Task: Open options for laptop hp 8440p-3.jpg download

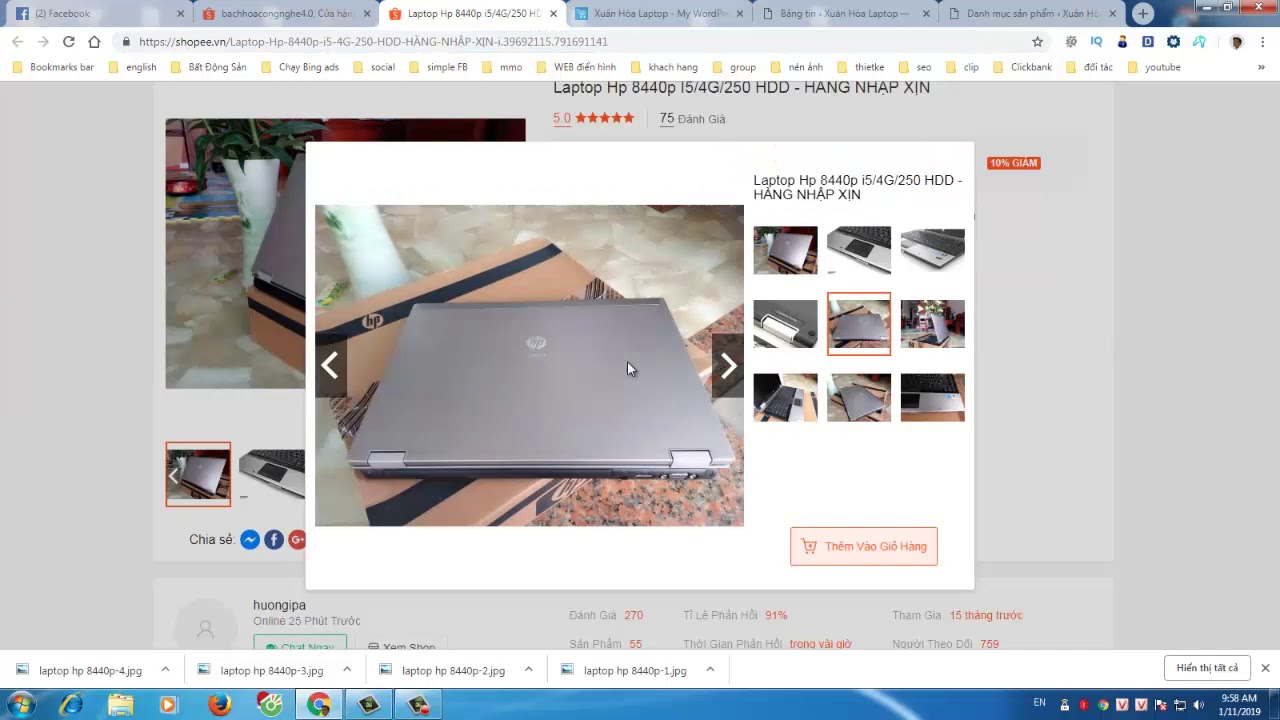Action: 347,670
